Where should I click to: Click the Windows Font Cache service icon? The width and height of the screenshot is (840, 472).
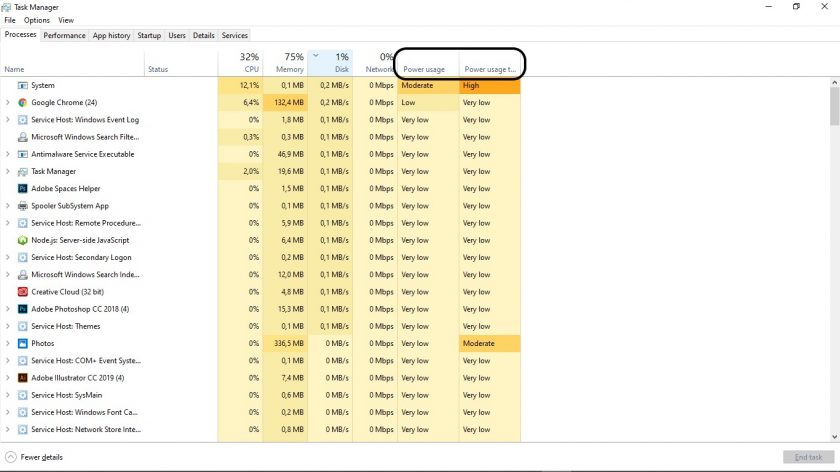coord(22,412)
